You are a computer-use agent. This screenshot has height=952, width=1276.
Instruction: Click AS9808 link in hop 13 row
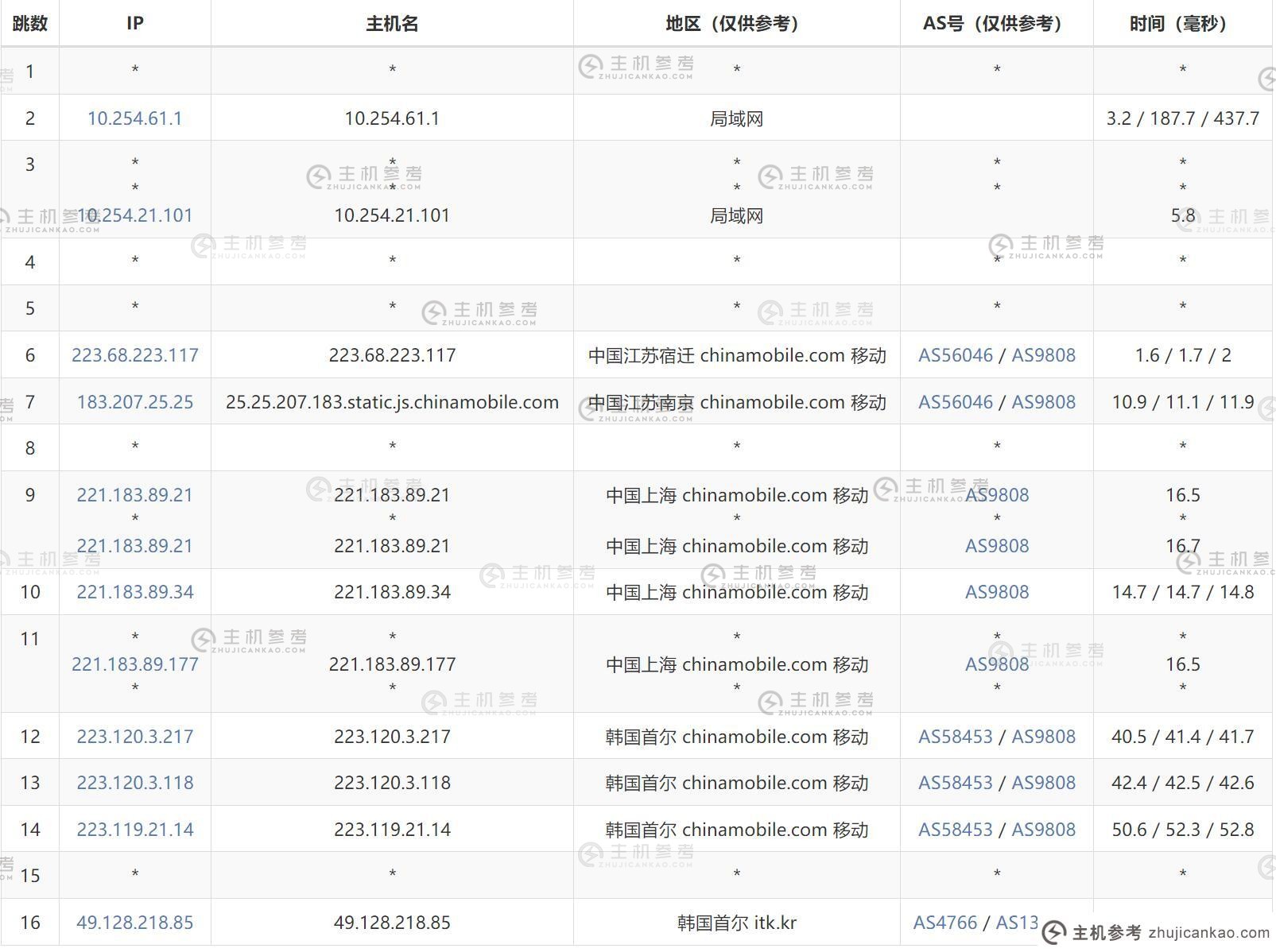1043,783
